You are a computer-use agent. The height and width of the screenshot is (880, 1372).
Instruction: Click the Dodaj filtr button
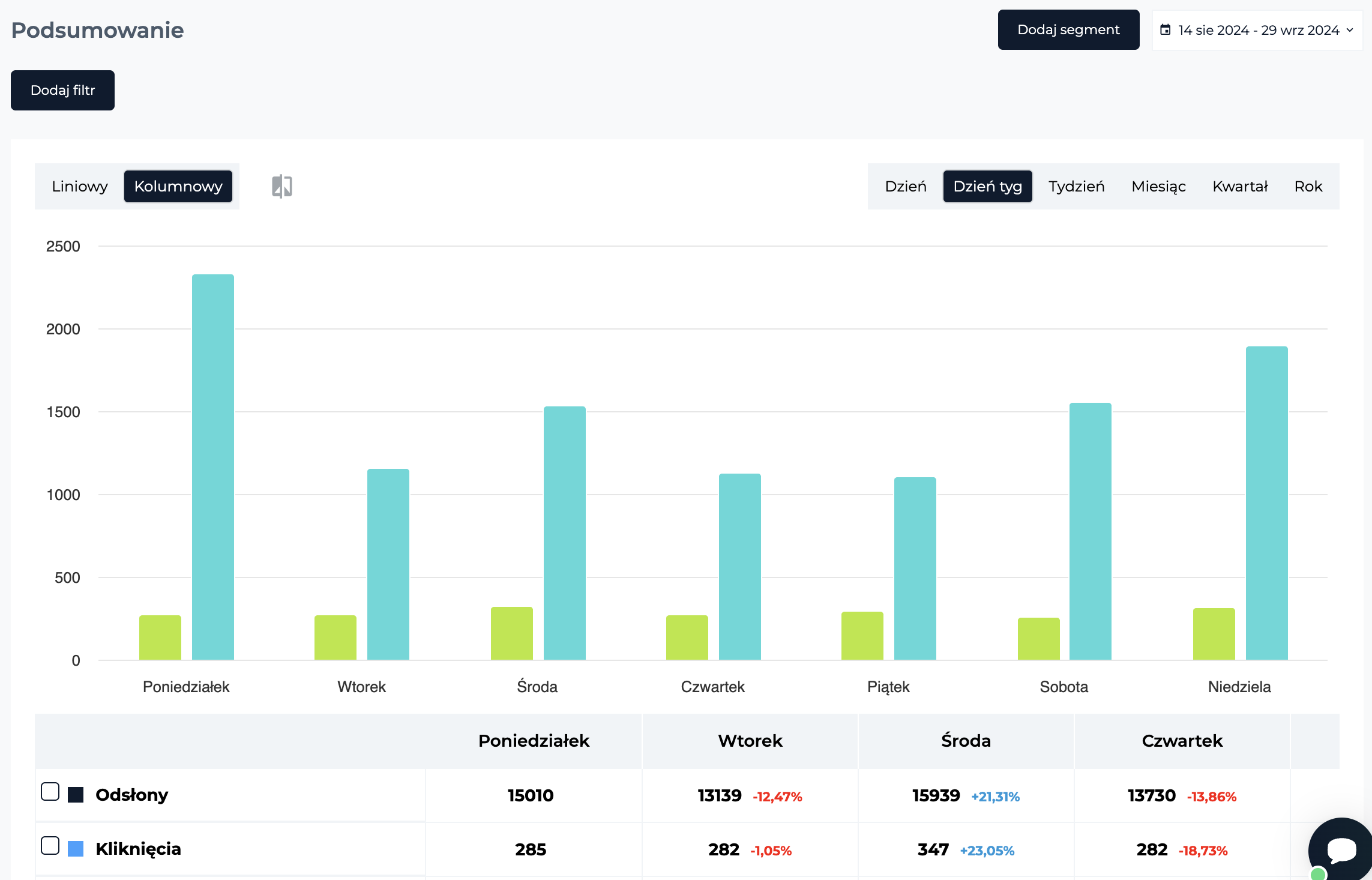tap(62, 90)
